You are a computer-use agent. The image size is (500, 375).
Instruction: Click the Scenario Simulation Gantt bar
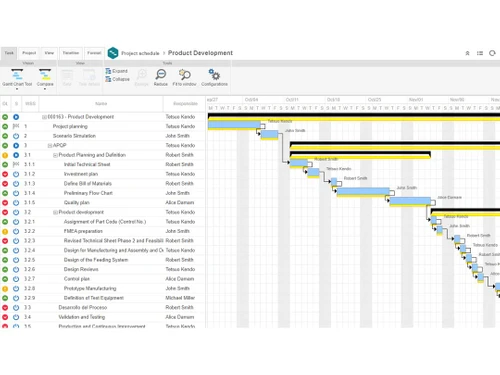(269, 134)
